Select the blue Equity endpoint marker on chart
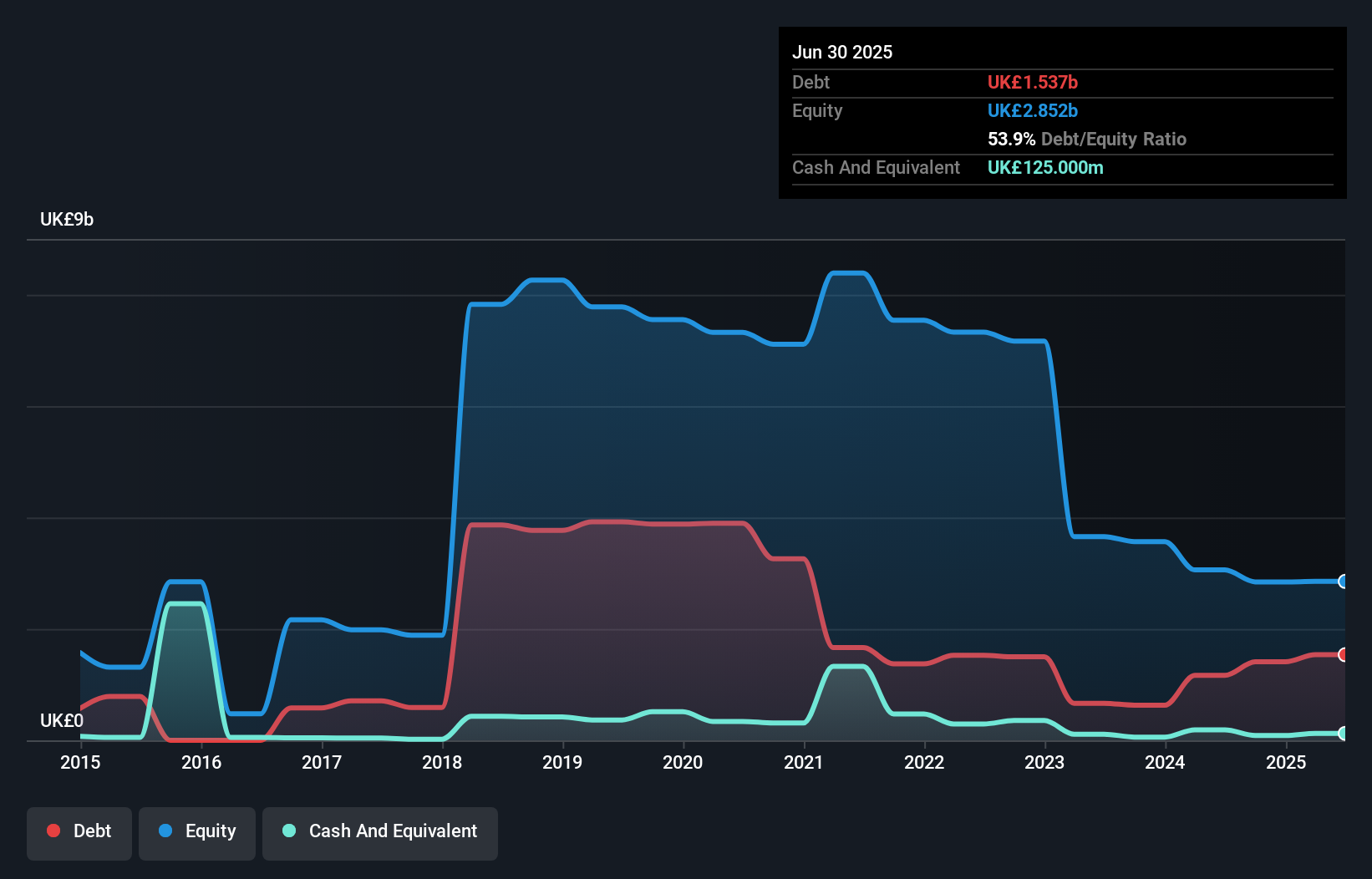 click(1343, 582)
